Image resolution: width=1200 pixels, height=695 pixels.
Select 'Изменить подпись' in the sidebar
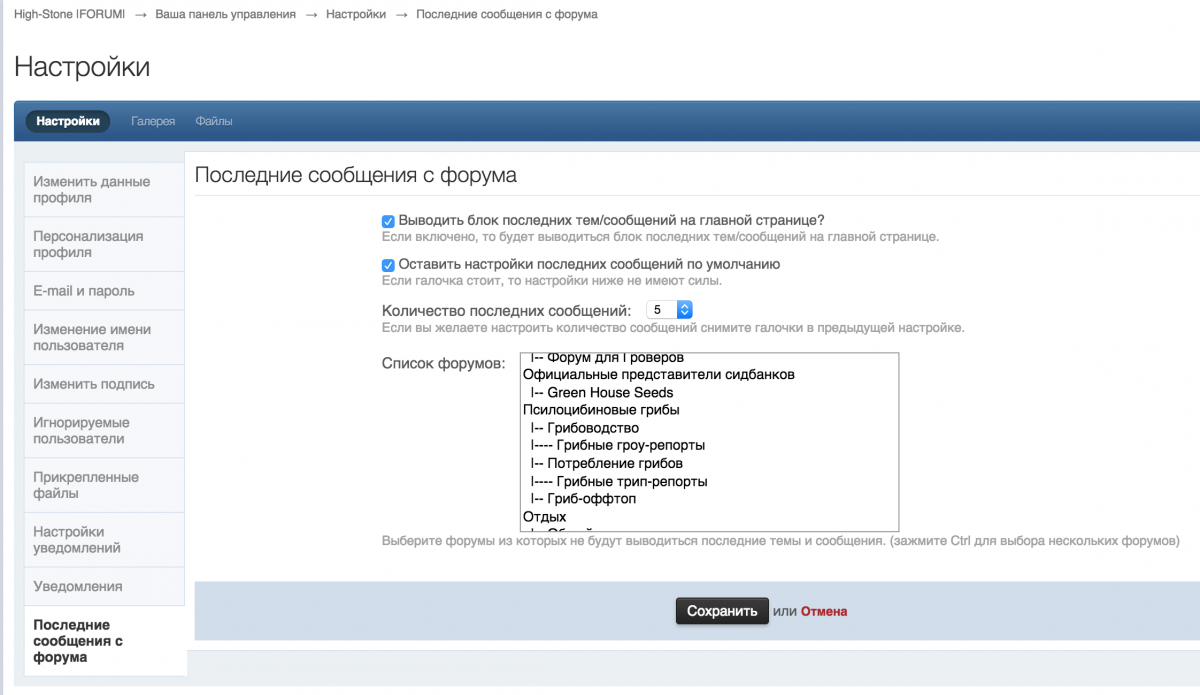click(x=104, y=384)
